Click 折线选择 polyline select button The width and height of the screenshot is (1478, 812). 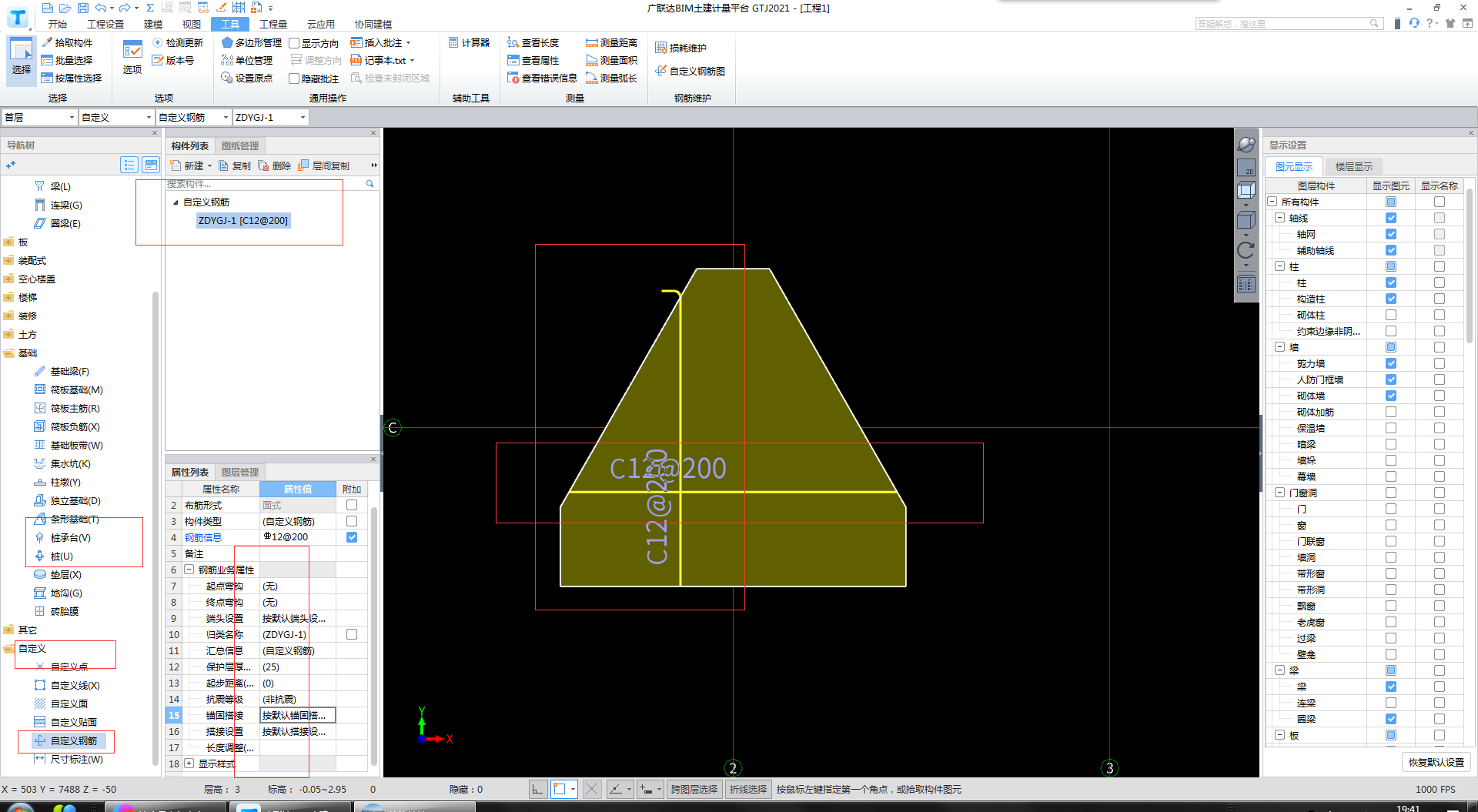click(748, 789)
